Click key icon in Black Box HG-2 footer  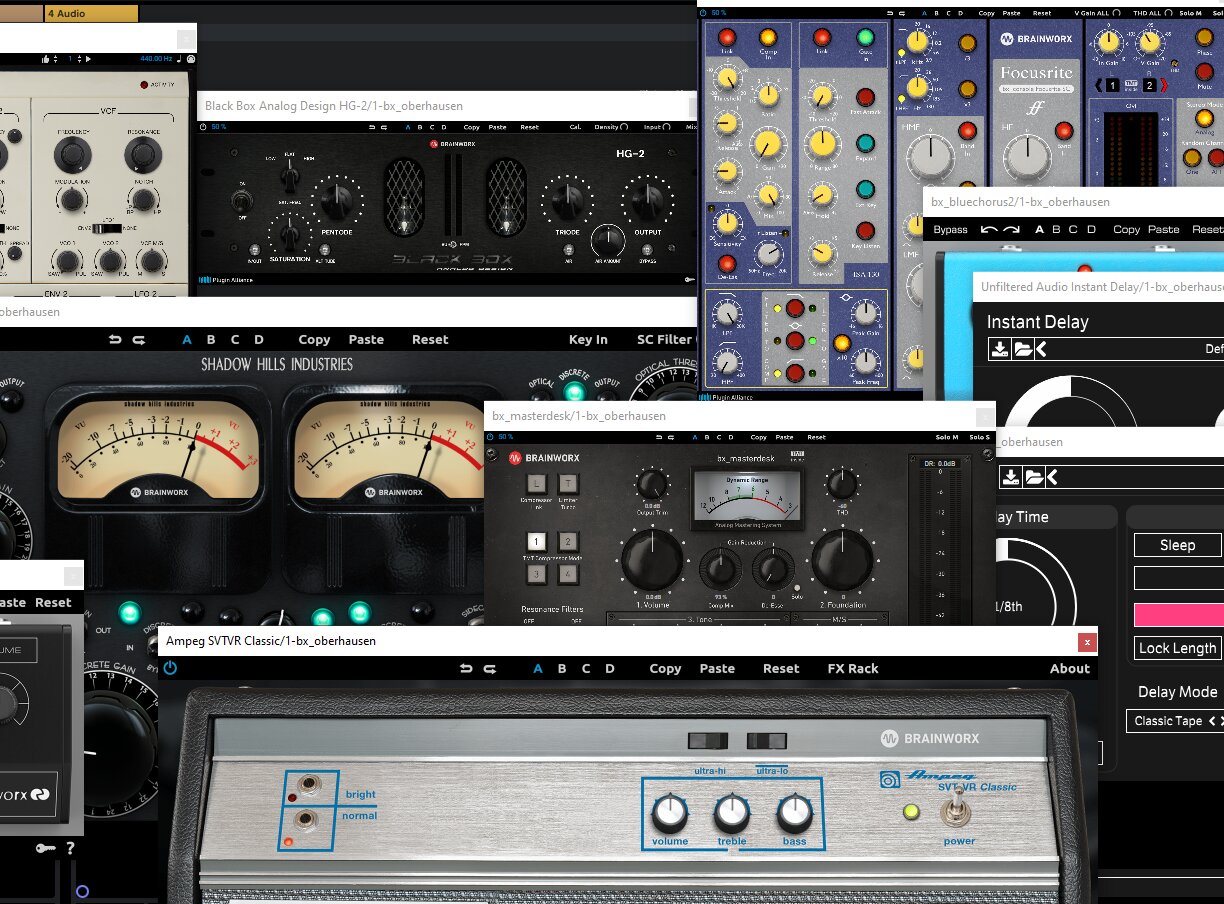(x=689, y=280)
